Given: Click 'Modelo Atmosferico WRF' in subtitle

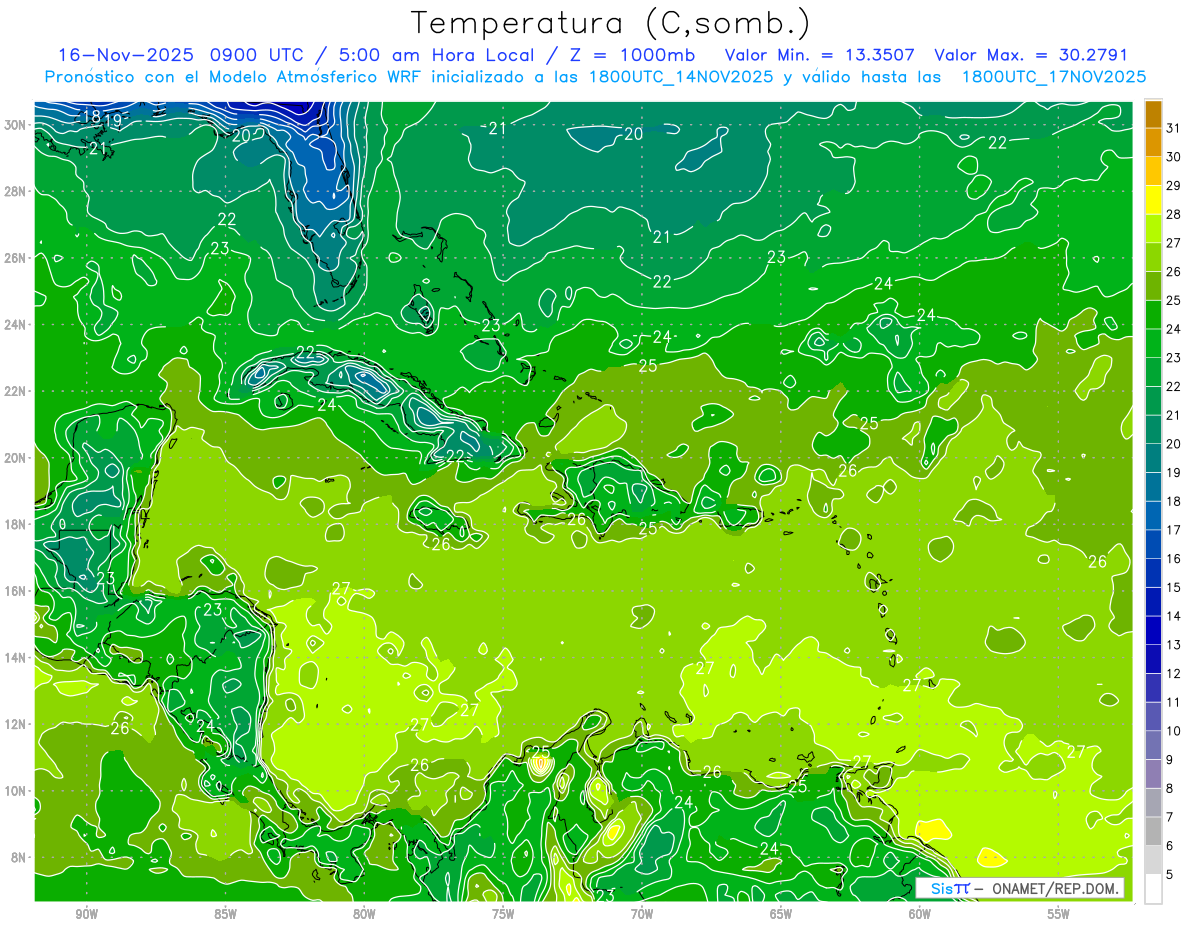Looking at the screenshot, I should [317, 77].
